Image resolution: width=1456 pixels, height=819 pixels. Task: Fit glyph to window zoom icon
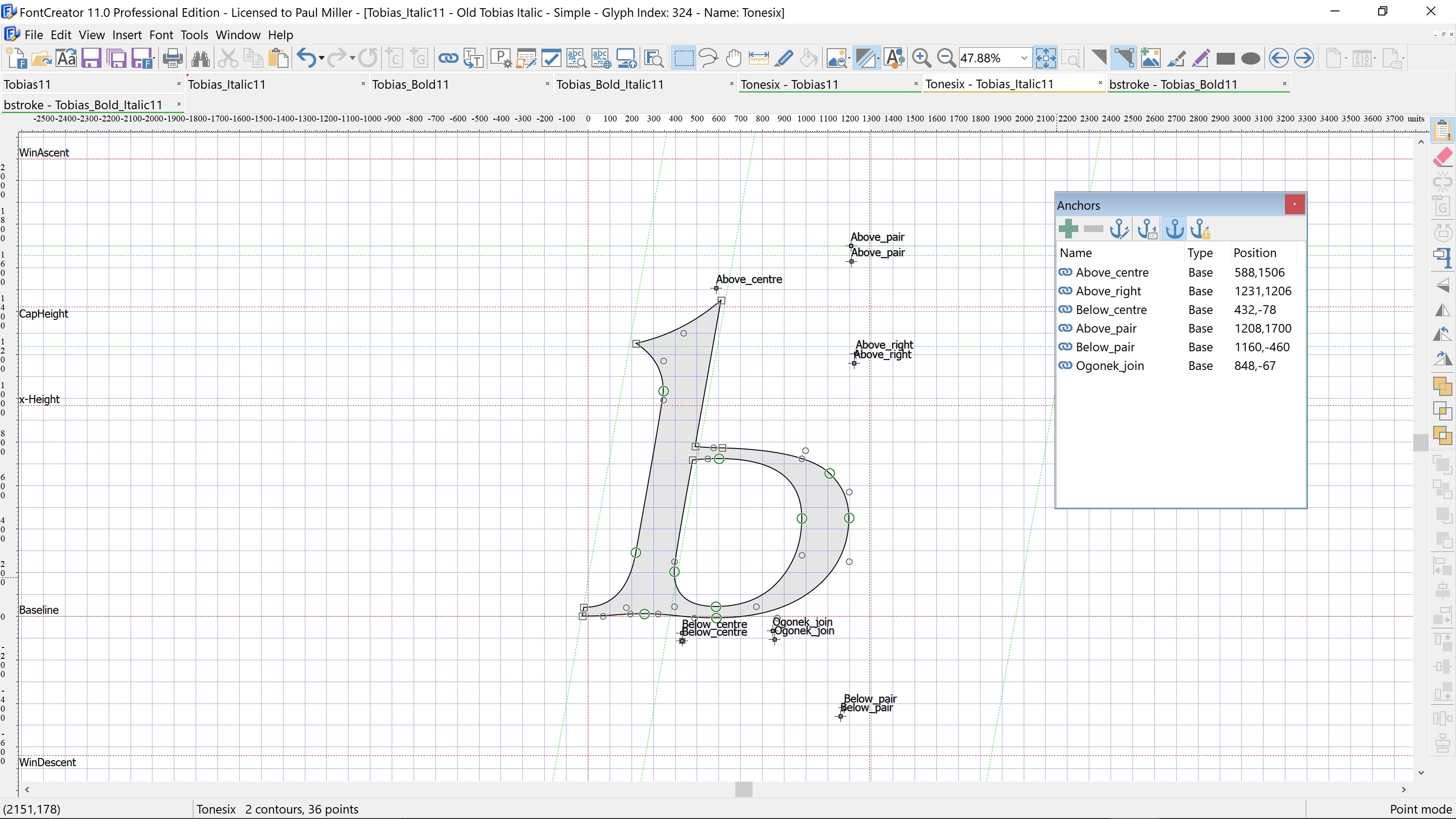(1046, 58)
